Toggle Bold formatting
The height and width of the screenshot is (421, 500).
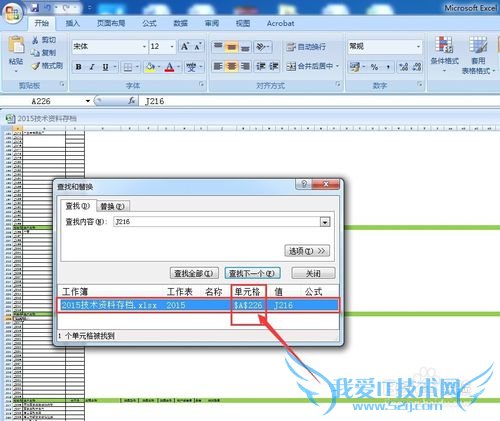tap(78, 67)
